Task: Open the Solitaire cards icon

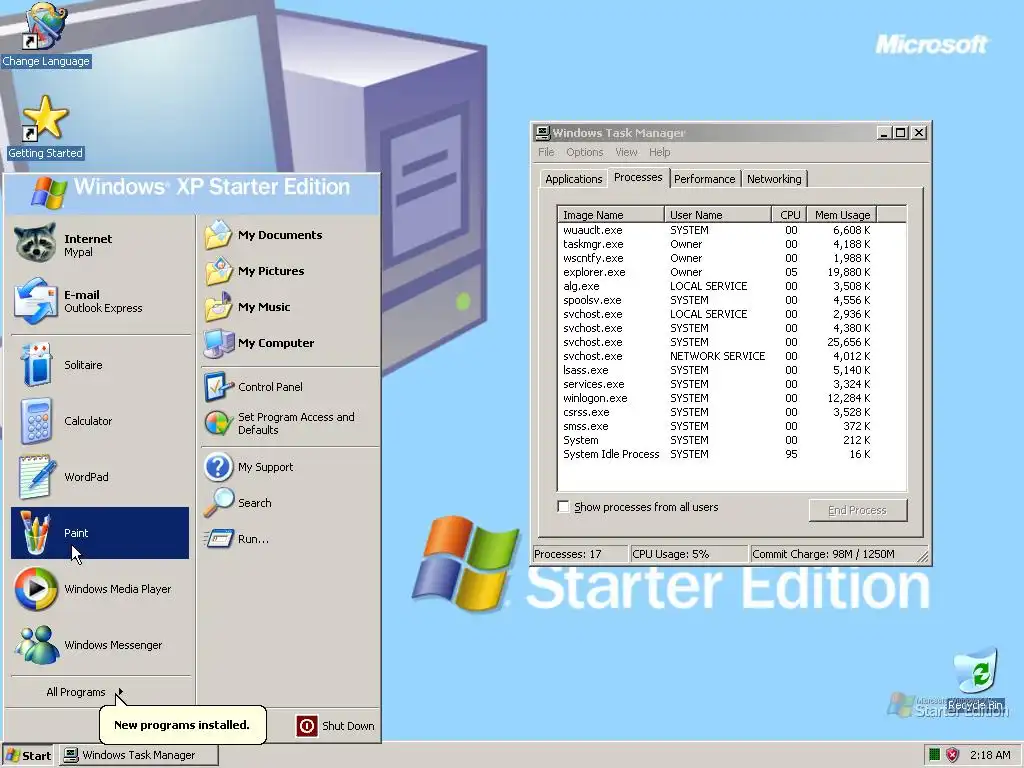Action: point(37,364)
